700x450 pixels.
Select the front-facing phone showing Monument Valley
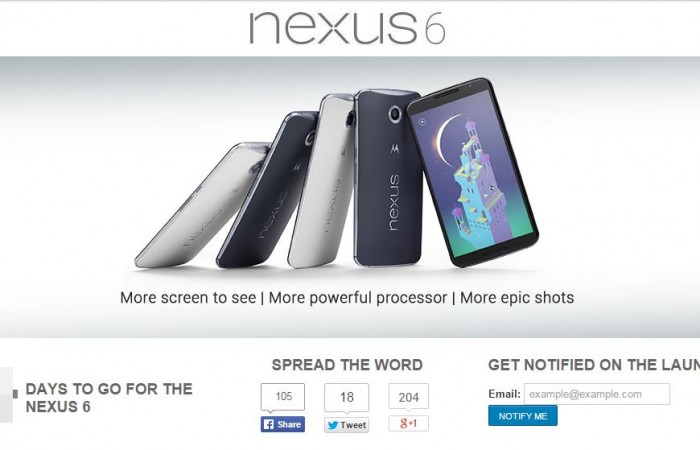tap(473, 171)
